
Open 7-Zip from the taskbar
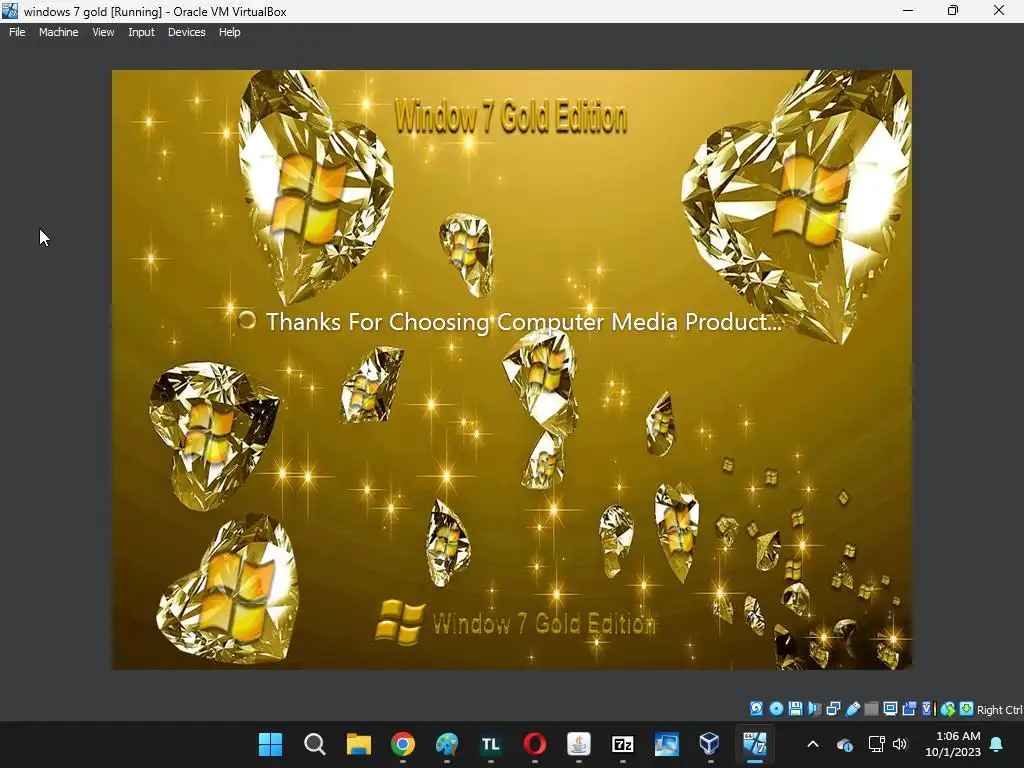[x=622, y=744]
